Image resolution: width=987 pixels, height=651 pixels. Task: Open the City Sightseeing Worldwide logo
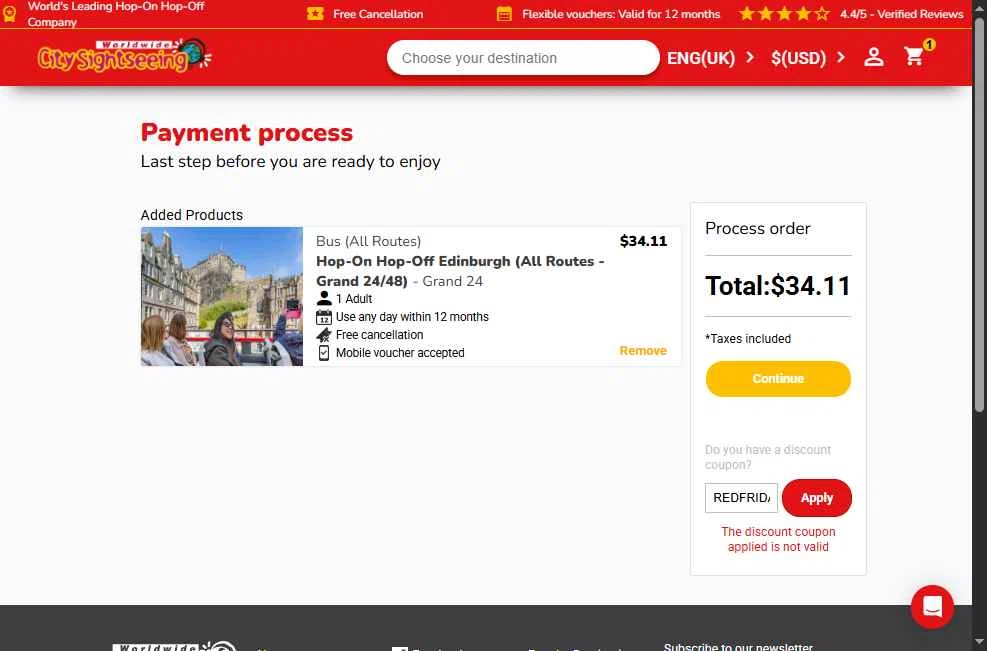click(125, 55)
